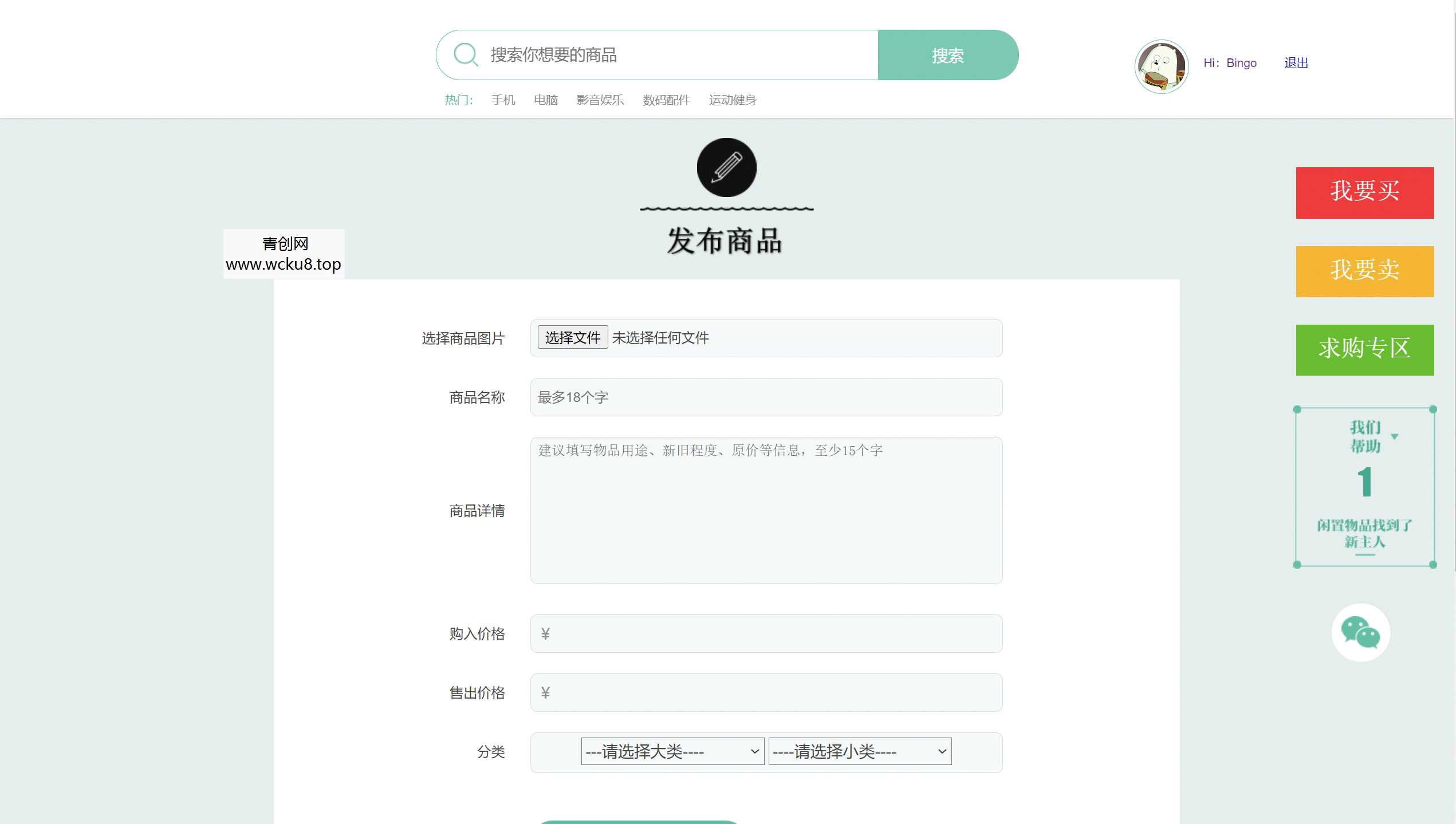
Task: Click the pencil publish icon above 发布商品
Action: click(726, 167)
